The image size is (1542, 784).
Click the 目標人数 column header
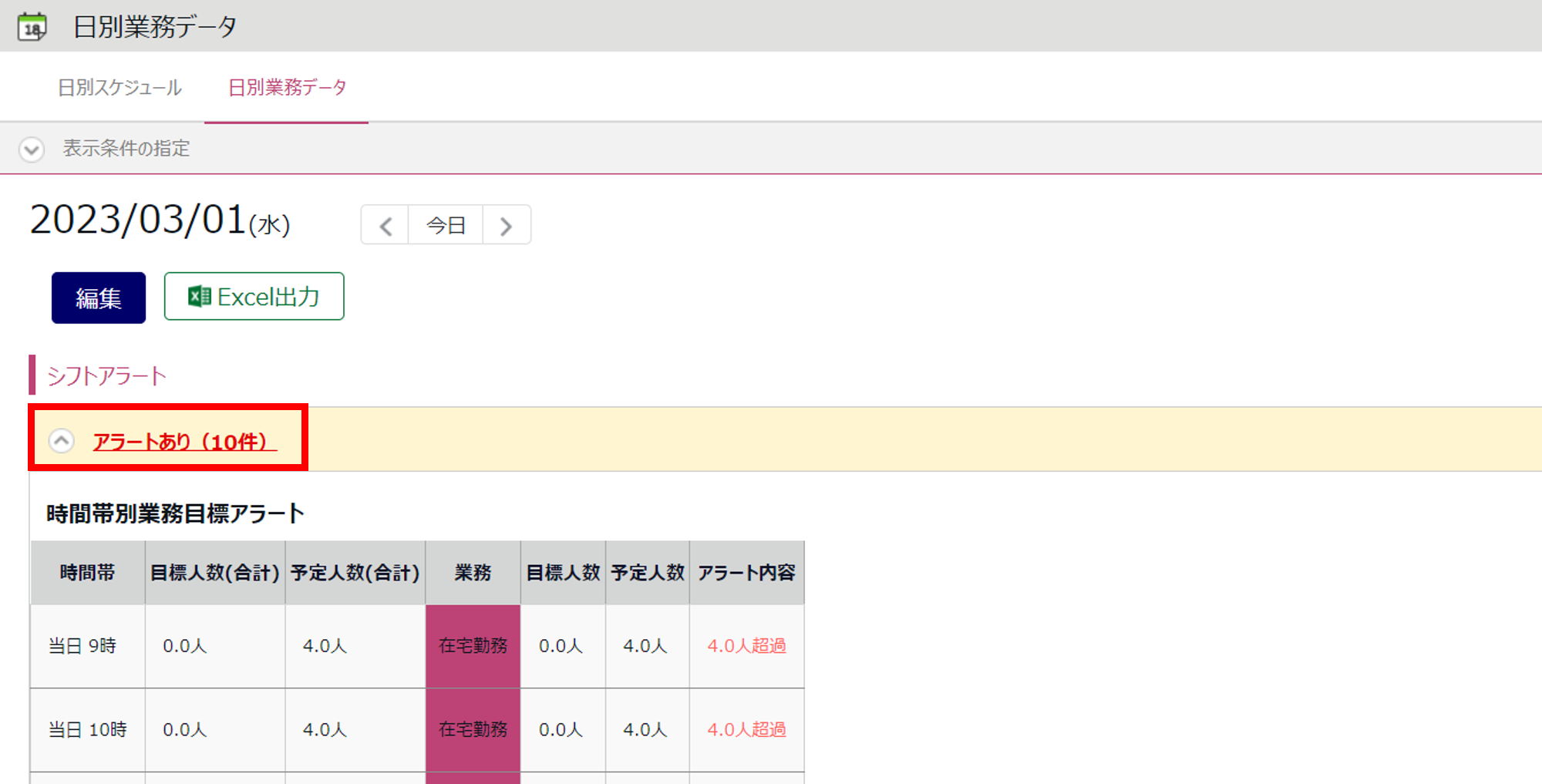click(x=564, y=573)
